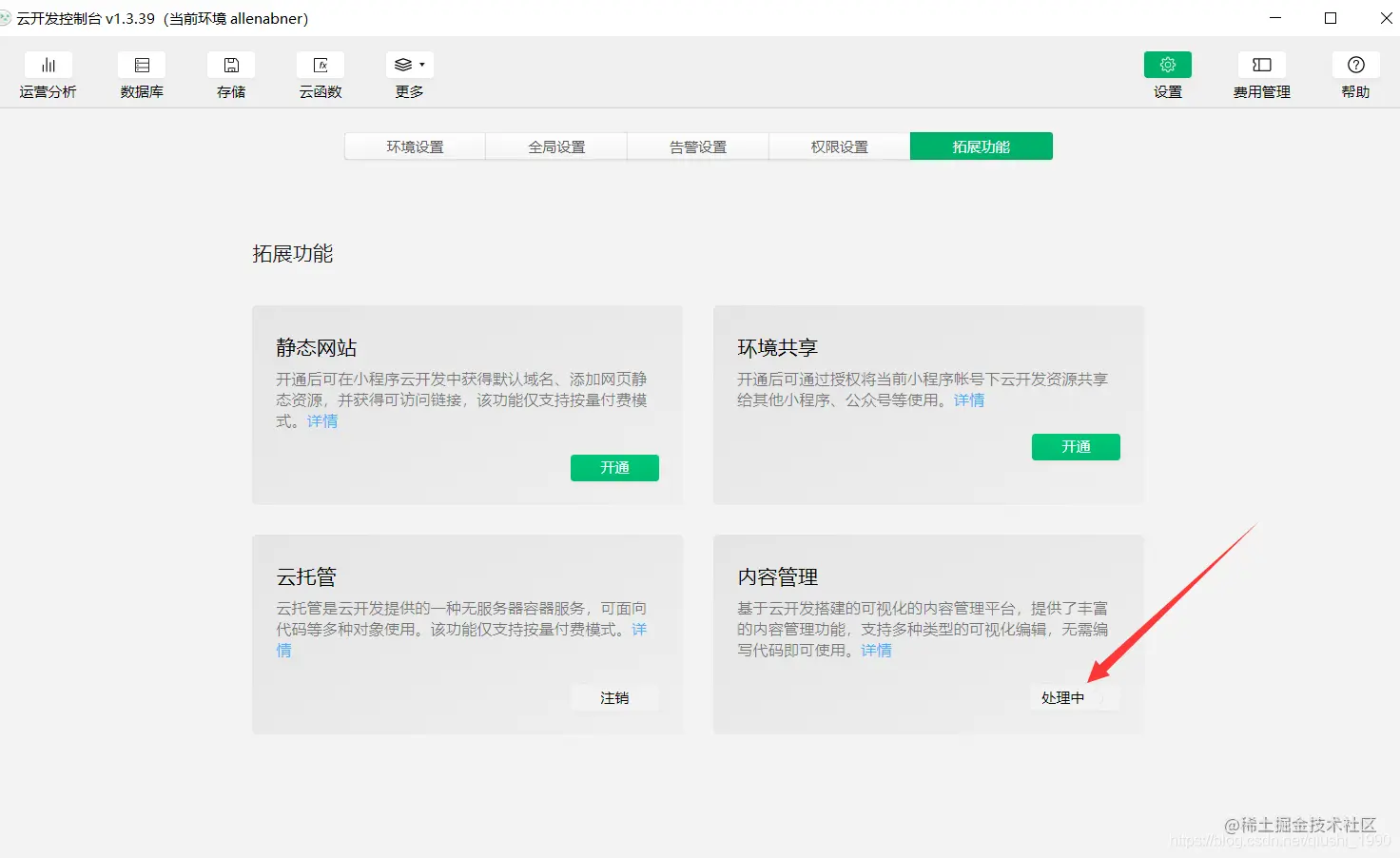
Task: Click the 拓展功能 page heading
Action: [x=293, y=254]
